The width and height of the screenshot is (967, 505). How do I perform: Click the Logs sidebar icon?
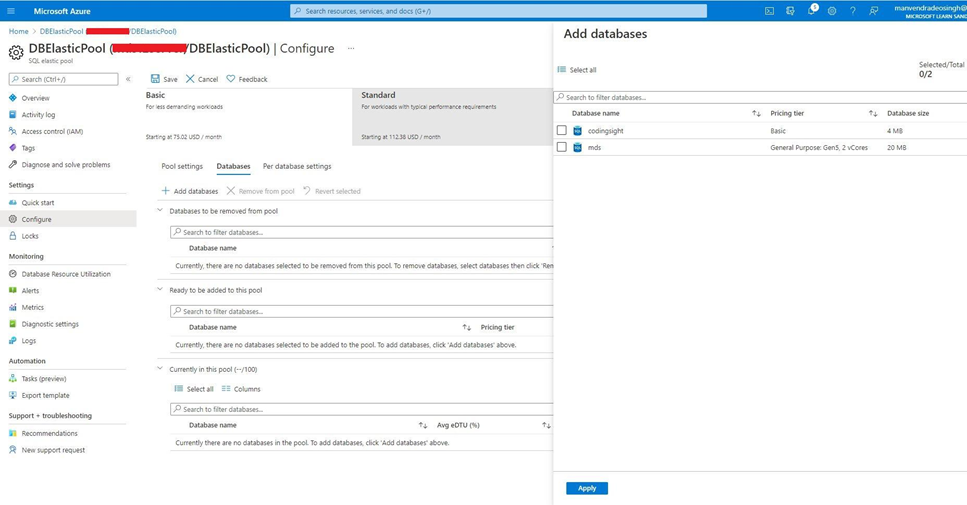13,340
